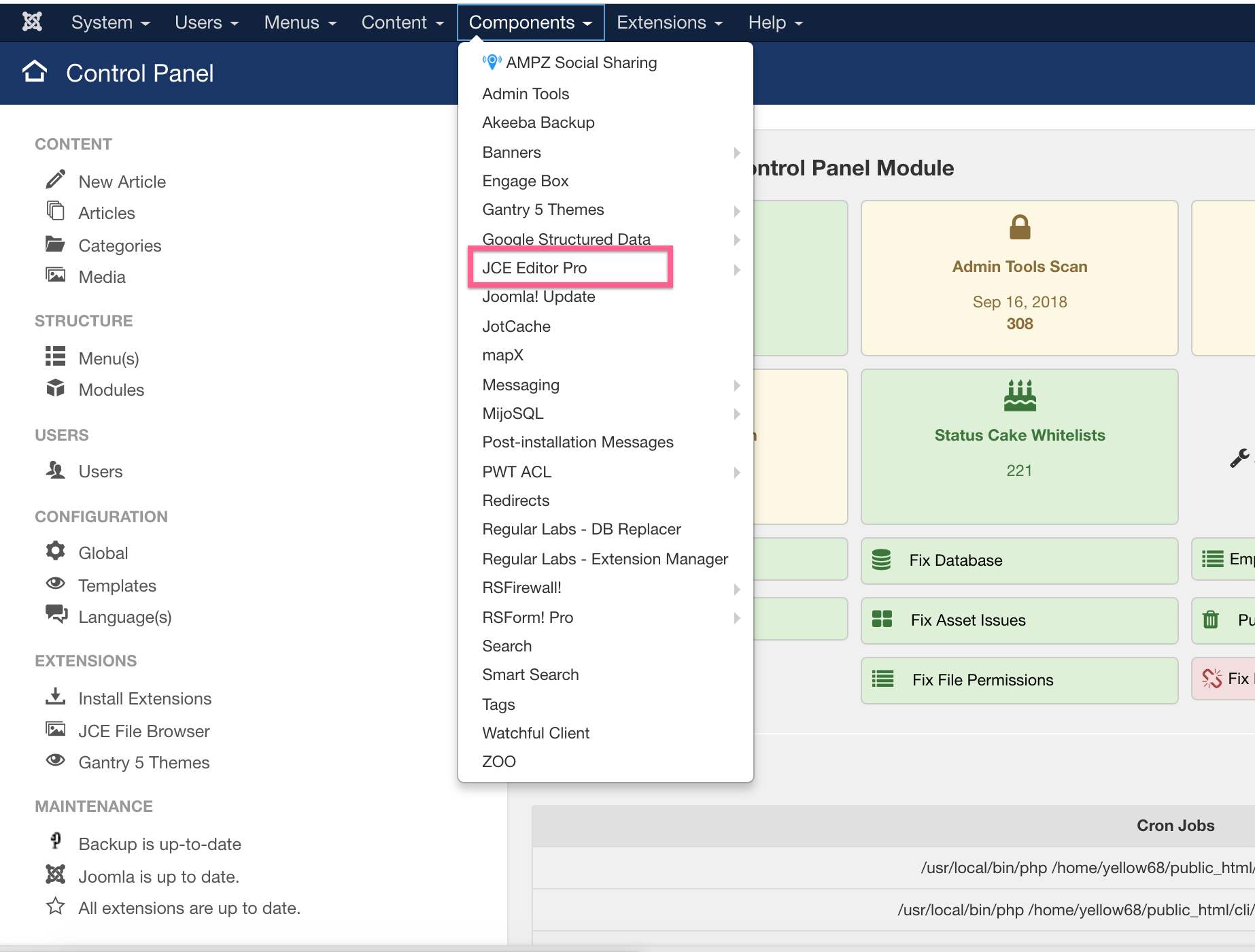Click the JCE File Browser image icon

click(x=56, y=729)
